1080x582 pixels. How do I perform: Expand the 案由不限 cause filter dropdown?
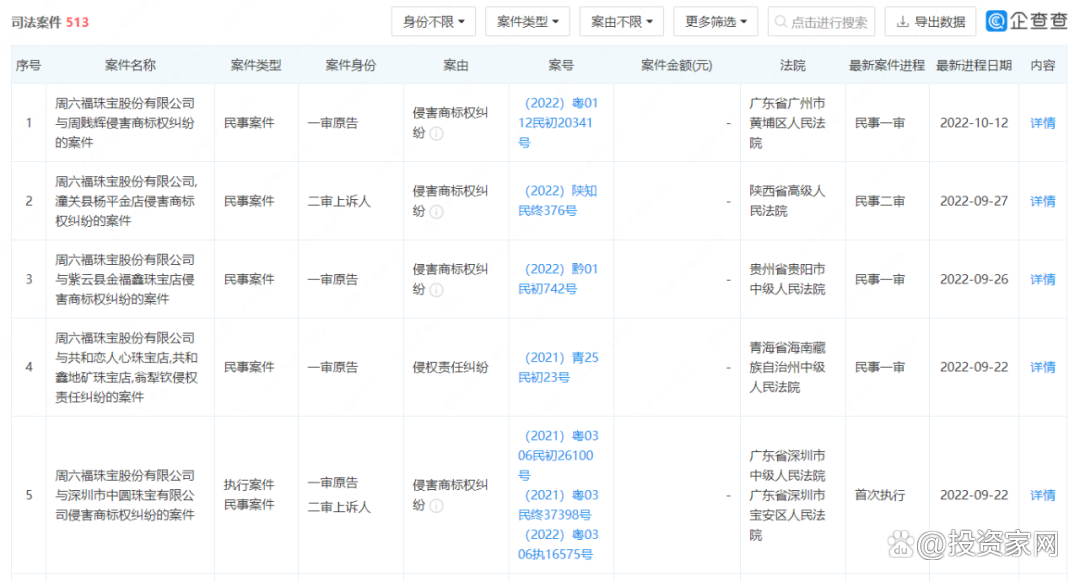click(621, 22)
